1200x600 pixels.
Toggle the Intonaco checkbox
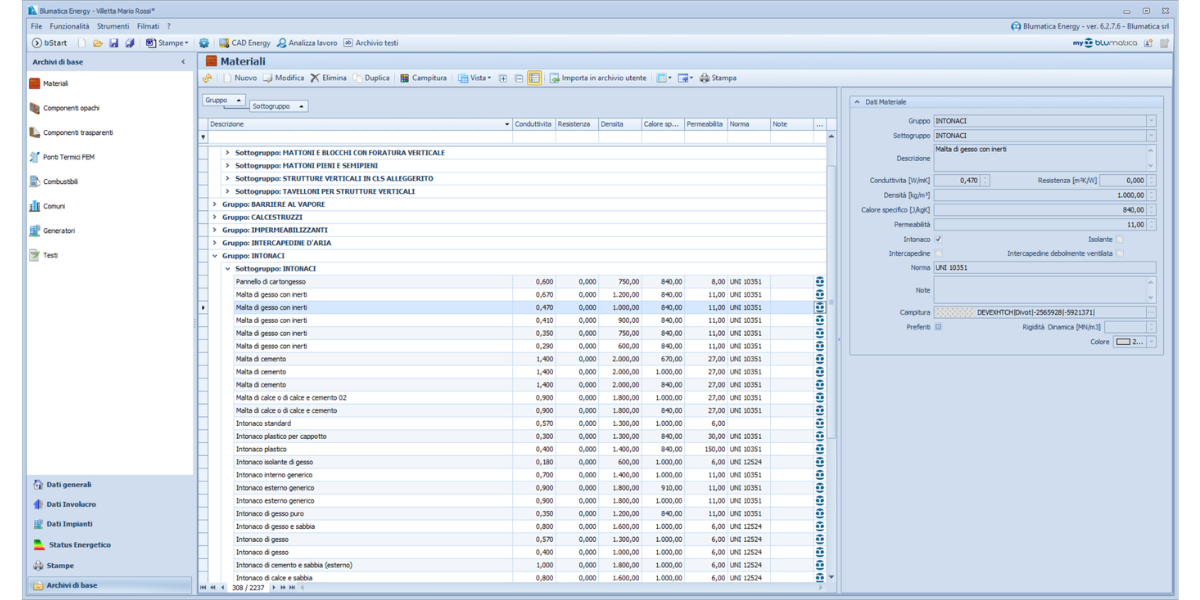[x=938, y=240]
